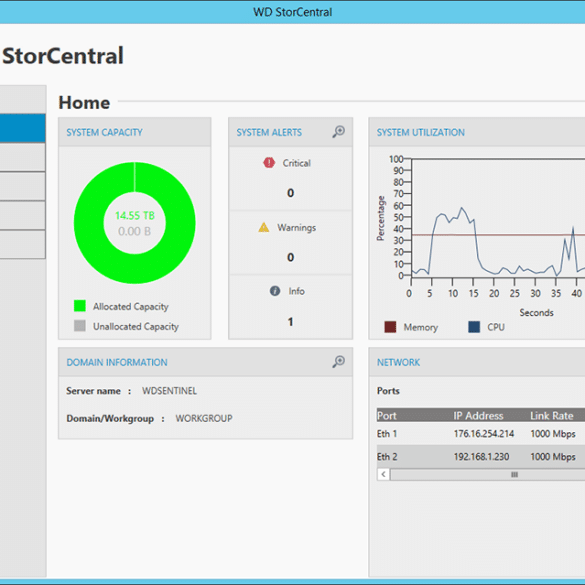Click the WORKGROUP domain value
The image size is (585, 585).
(x=204, y=418)
